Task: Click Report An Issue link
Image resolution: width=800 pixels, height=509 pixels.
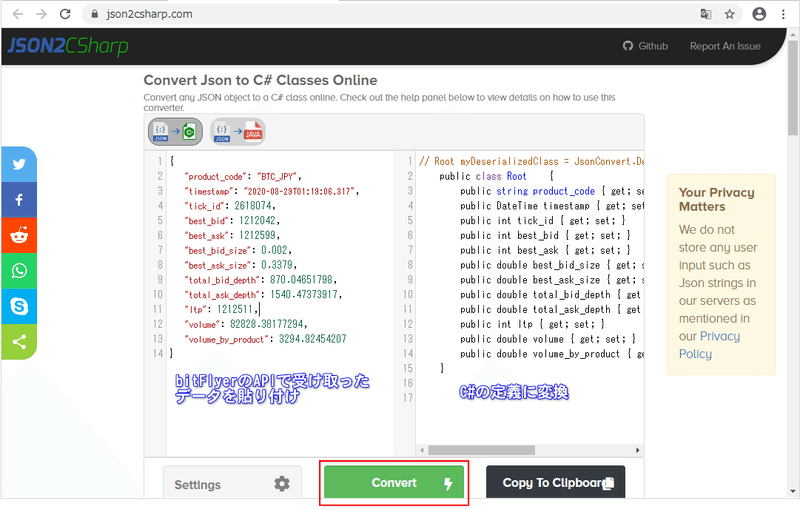Action: [725, 46]
